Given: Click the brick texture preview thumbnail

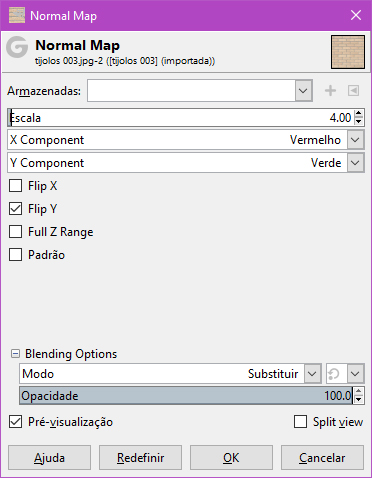Looking at the screenshot, I should (x=348, y=52).
